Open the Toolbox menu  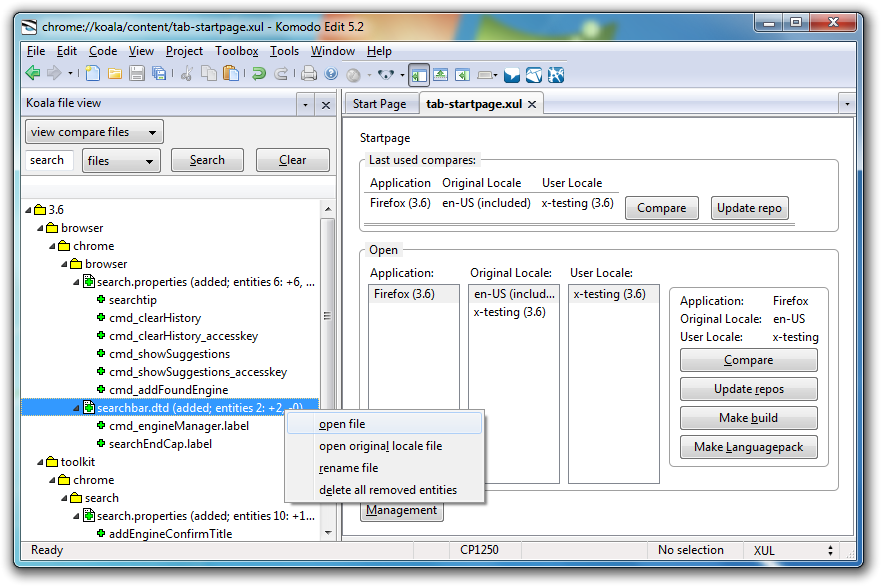[237, 51]
